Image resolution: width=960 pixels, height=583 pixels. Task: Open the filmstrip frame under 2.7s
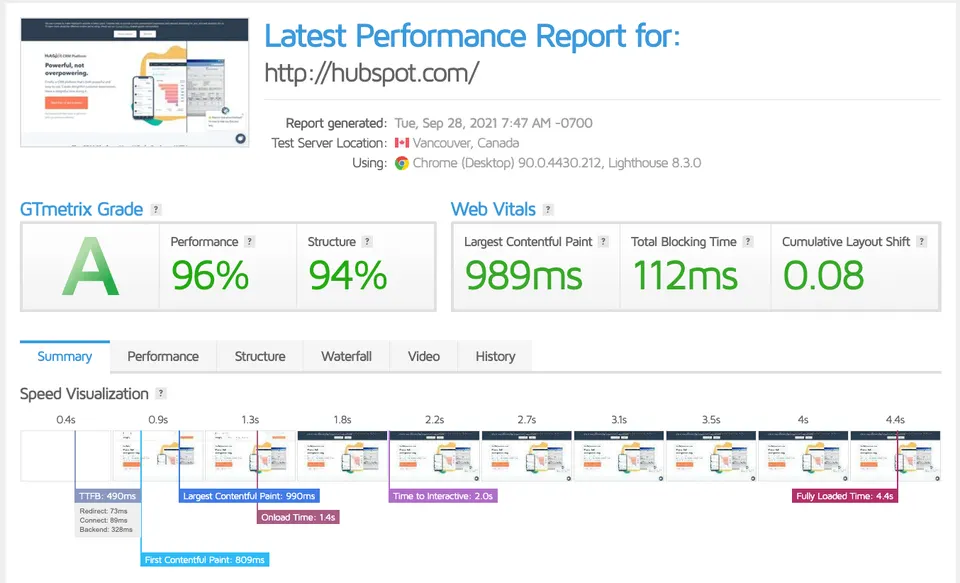527,456
